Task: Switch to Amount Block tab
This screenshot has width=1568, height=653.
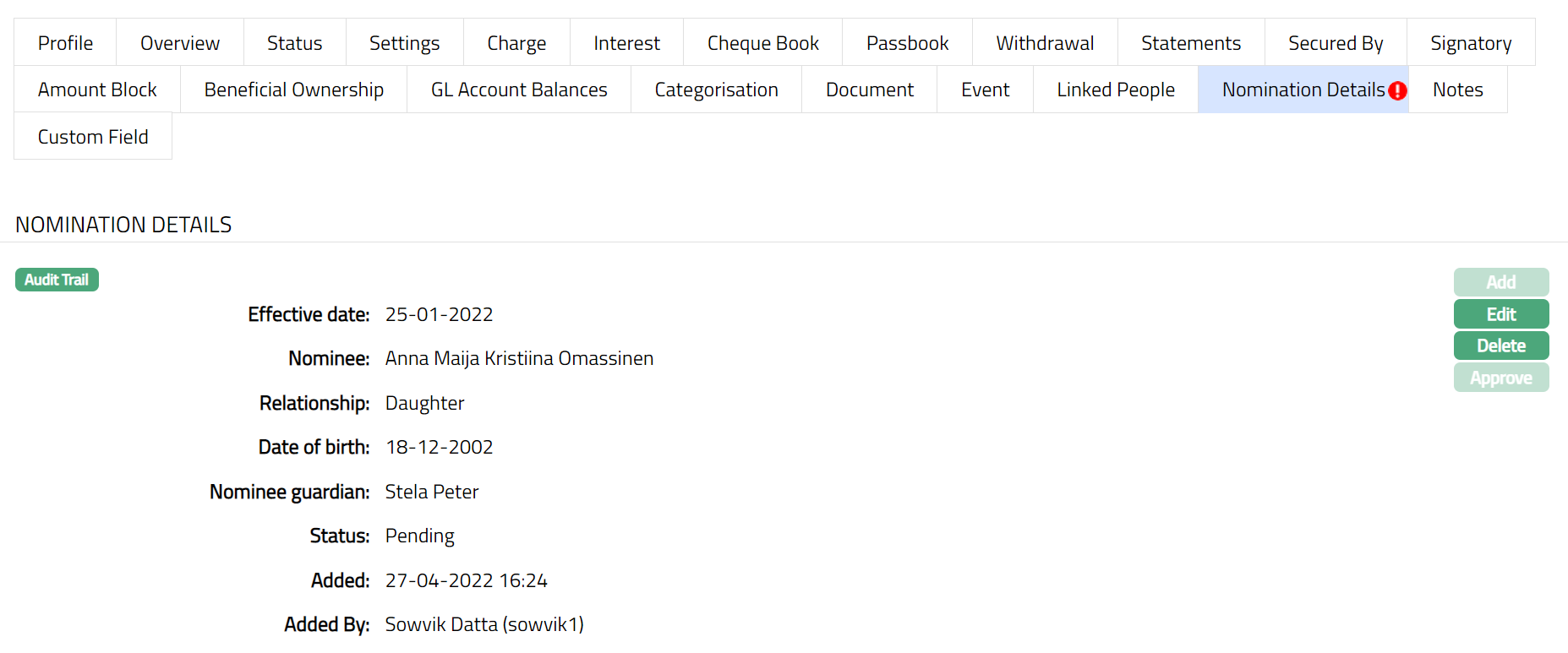Action: [x=97, y=90]
